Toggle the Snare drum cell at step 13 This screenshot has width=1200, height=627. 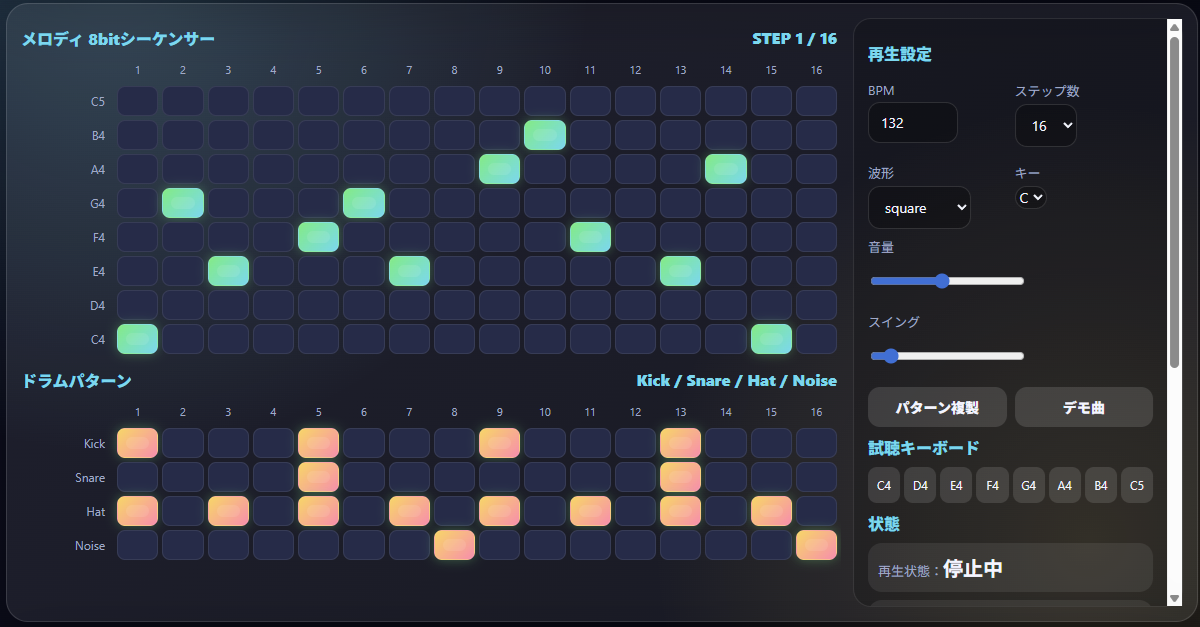(x=680, y=477)
